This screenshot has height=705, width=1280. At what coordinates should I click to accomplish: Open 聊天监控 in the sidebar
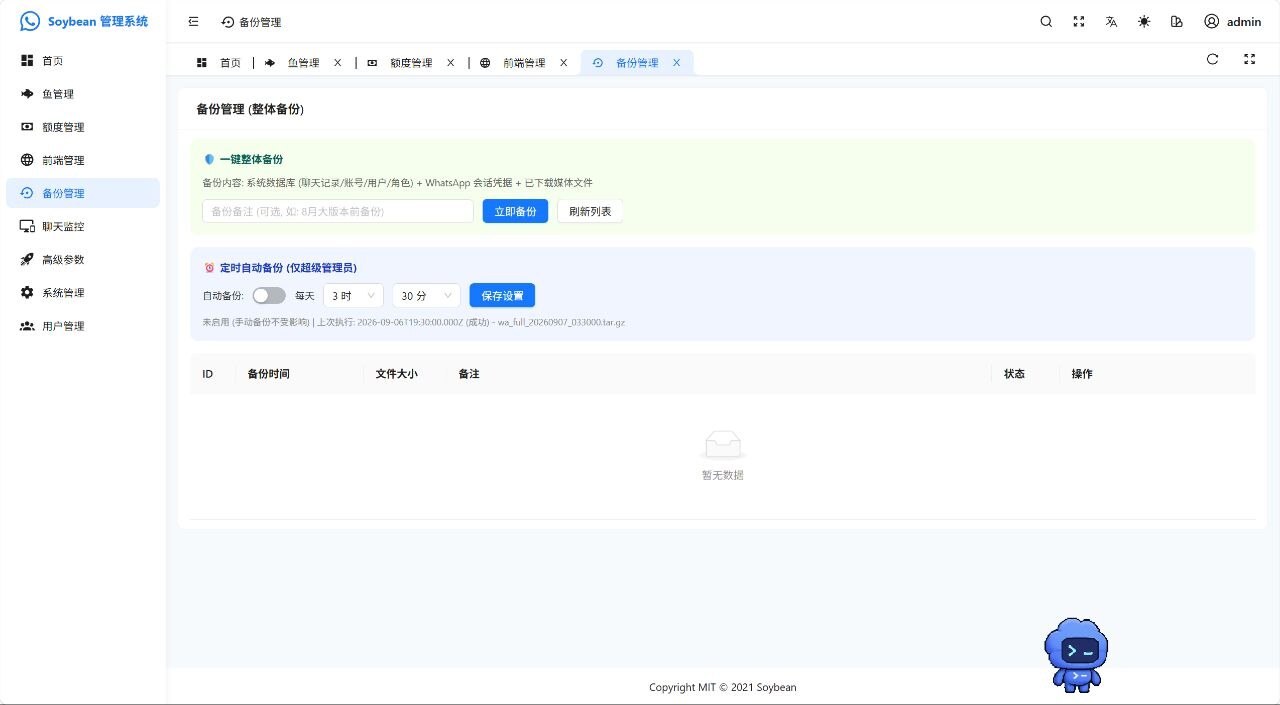coord(83,226)
